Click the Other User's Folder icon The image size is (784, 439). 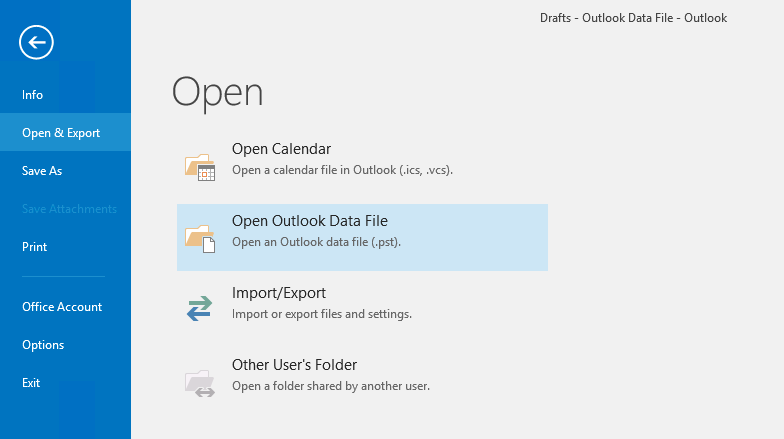point(200,381)
